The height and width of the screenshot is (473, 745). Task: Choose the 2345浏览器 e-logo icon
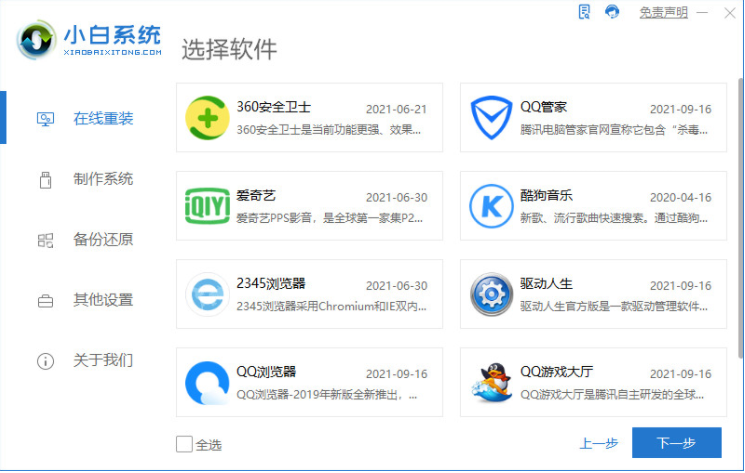pyautogui.click(x=207, y=294)
